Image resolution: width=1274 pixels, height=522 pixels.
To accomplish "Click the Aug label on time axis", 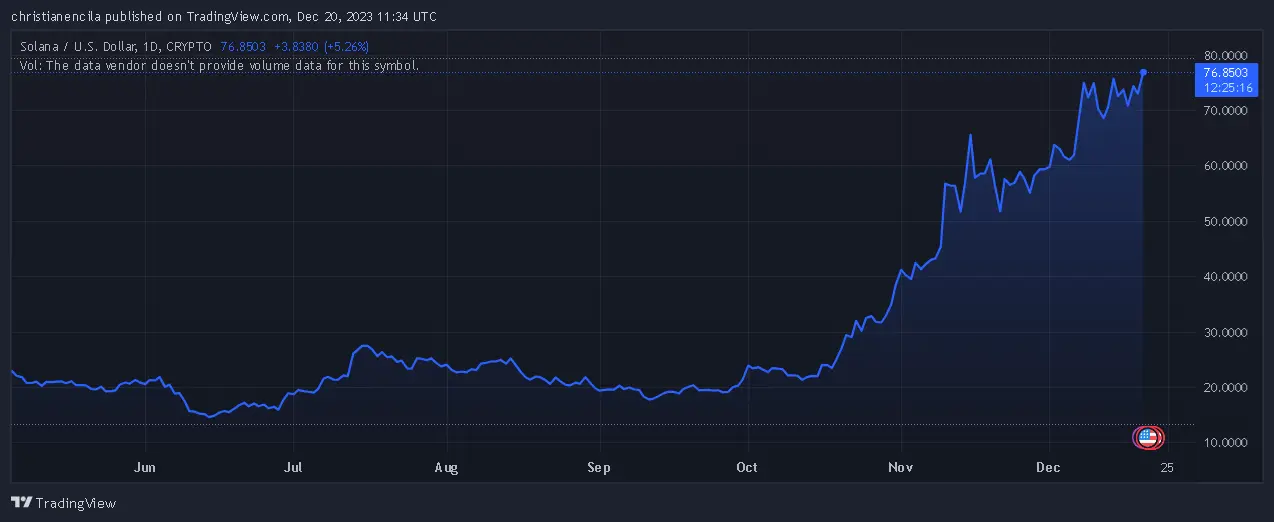I will [x=447, y=467].
